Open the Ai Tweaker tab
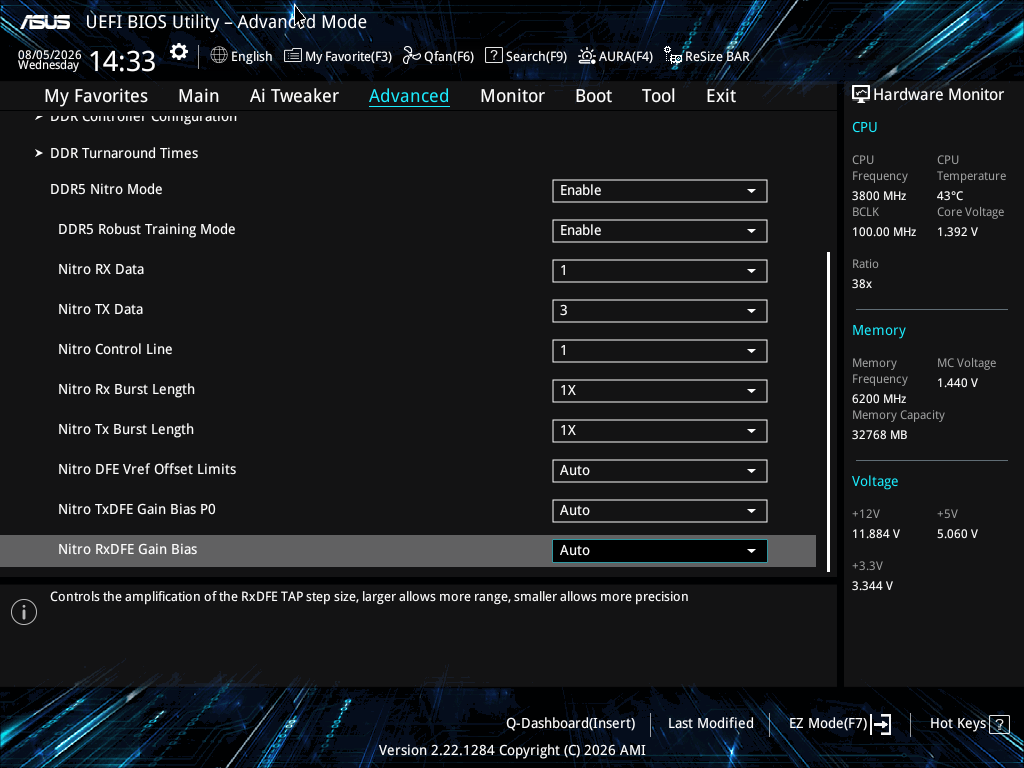Screen dimensions: 1024x768 [x=294, y=95]
